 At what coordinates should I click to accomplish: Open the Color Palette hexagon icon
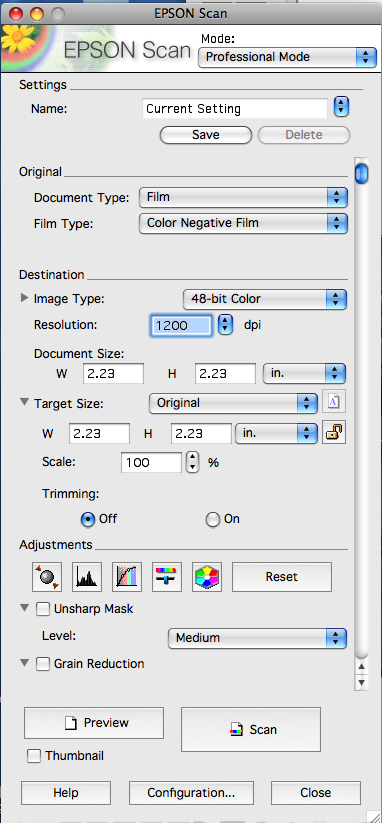(x=207, y=577)
